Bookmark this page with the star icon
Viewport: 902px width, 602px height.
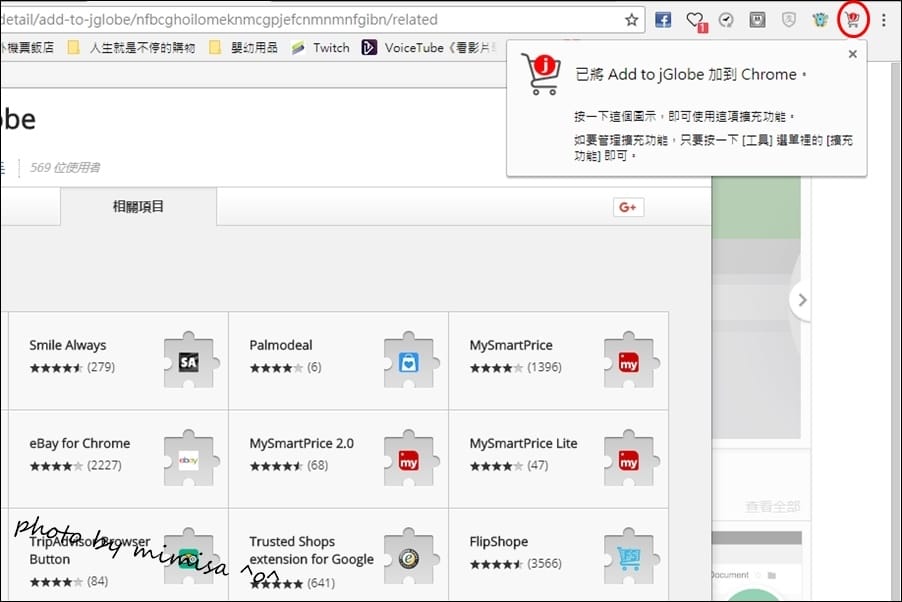pos(631,19)
